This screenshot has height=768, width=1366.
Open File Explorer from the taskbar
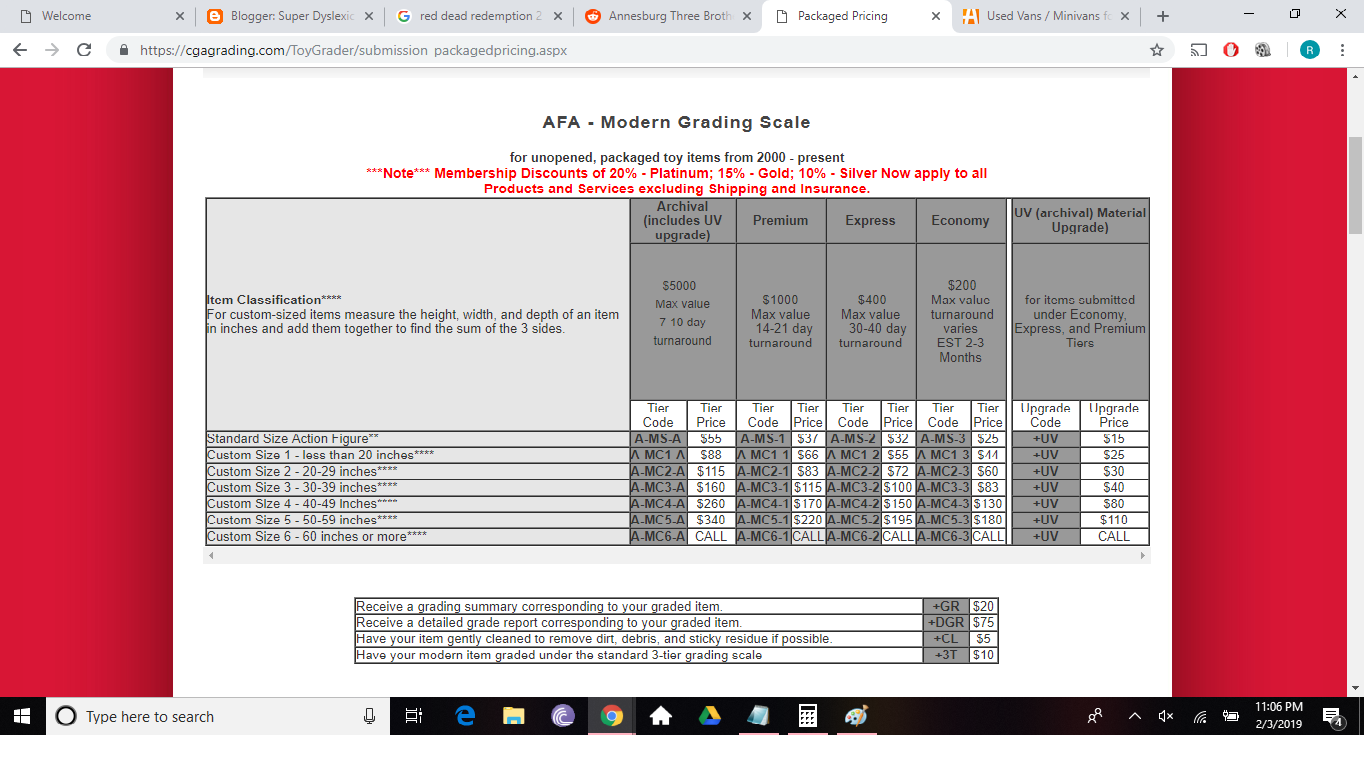pyautogui.click(x=513, y=716)
